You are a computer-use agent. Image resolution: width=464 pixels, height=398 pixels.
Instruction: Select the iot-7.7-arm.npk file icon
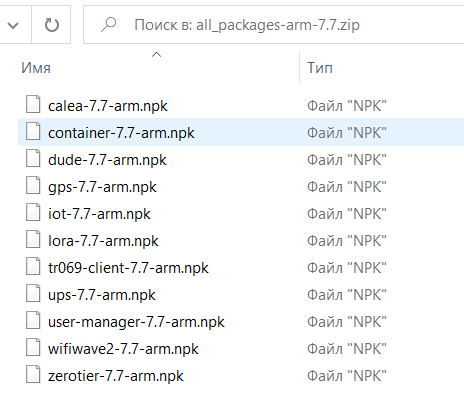click(33, 212)
